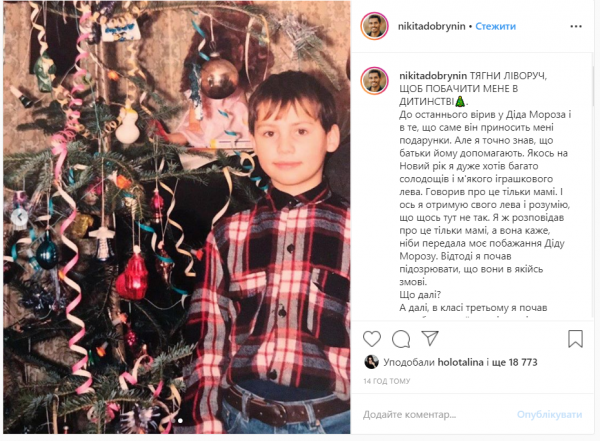Click the 14 год тому timestamp
This screenshot has width=600, height=441.
(x=386, y=381)
